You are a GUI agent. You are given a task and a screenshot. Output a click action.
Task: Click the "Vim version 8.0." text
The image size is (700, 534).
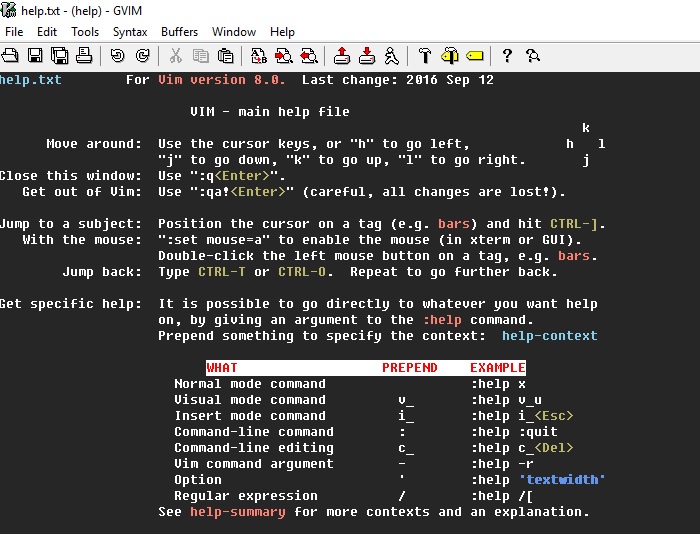coord(221,80)
